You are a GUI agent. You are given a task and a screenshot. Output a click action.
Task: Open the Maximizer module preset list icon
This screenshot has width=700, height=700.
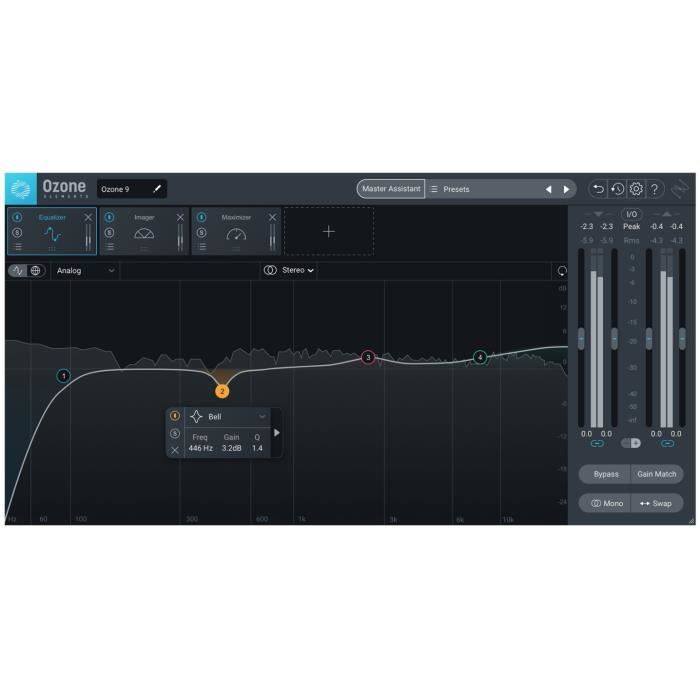[x=202, y=247]
